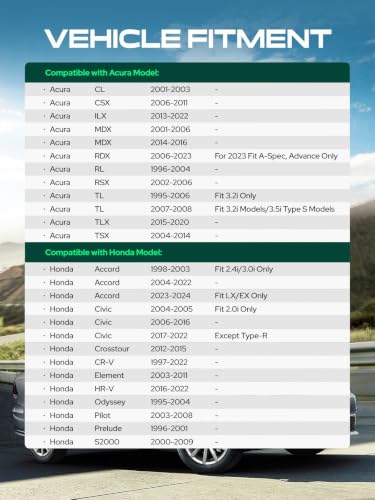This screenshot has width=375, height=500.
Task: Click the note 'For 2023 Fit A-Spec, Advance Only'
Action: coord(276,156)
